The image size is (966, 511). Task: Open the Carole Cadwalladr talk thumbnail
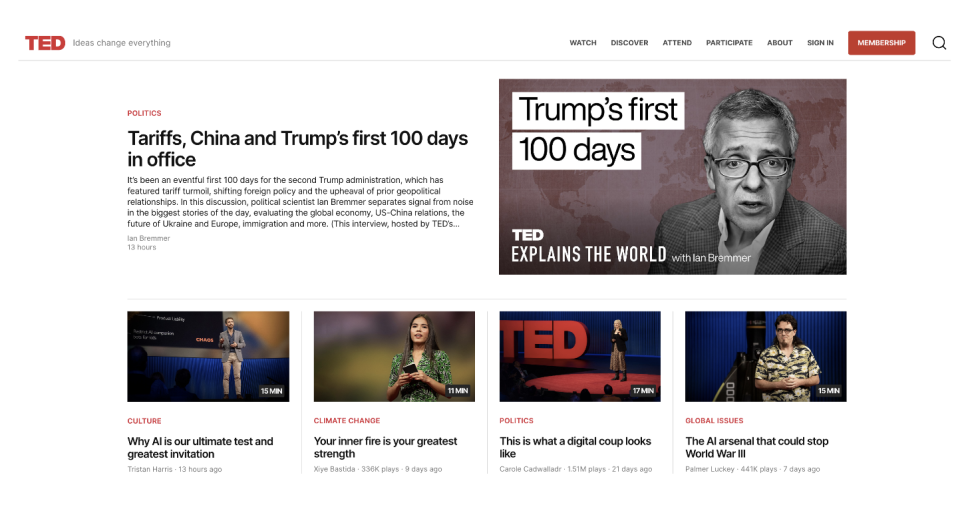580,356
